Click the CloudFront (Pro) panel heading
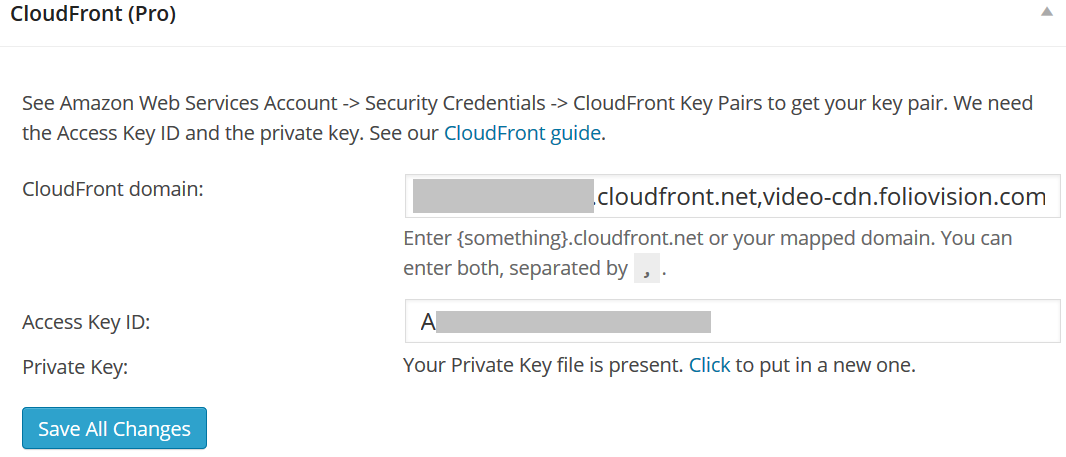The width and height of the screenshot is (1066, 457). pyautogui.click(x=93, y=14)
